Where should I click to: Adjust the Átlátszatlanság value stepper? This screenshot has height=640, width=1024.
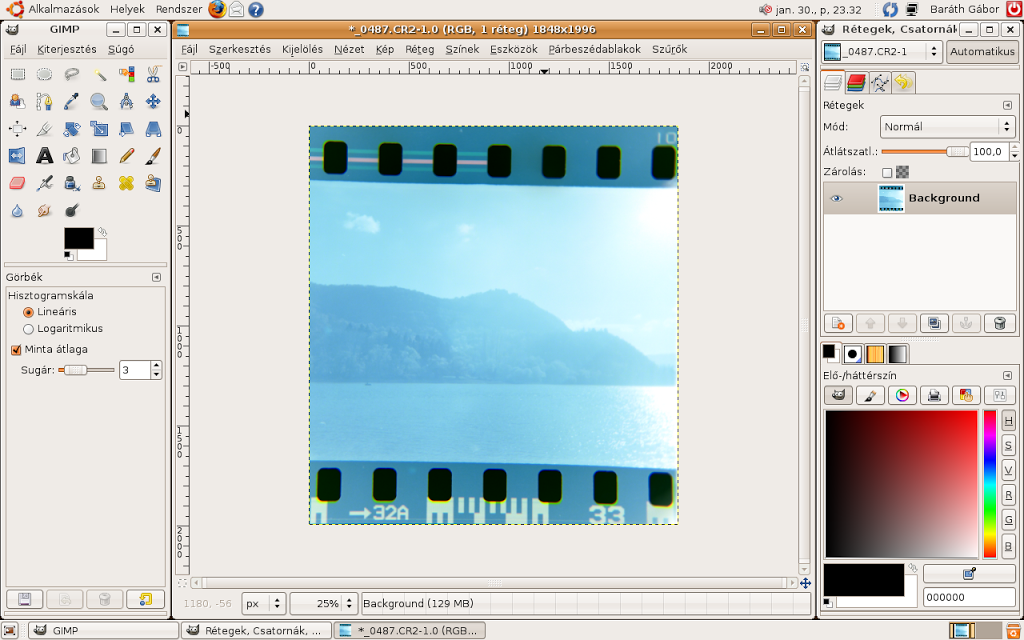pyautogui.click(x=1014, y=152)
